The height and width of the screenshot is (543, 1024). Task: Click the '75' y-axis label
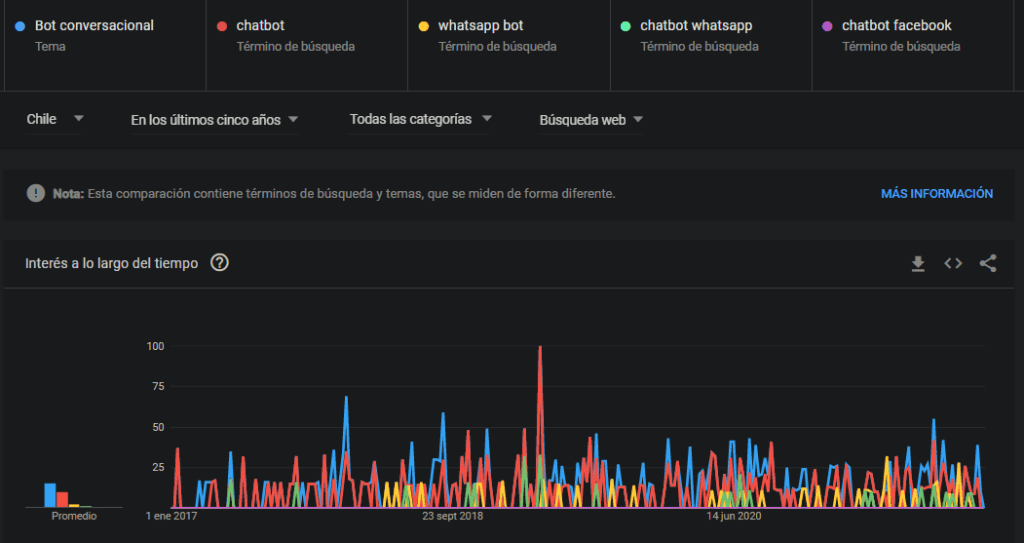[x=158, y=387]
